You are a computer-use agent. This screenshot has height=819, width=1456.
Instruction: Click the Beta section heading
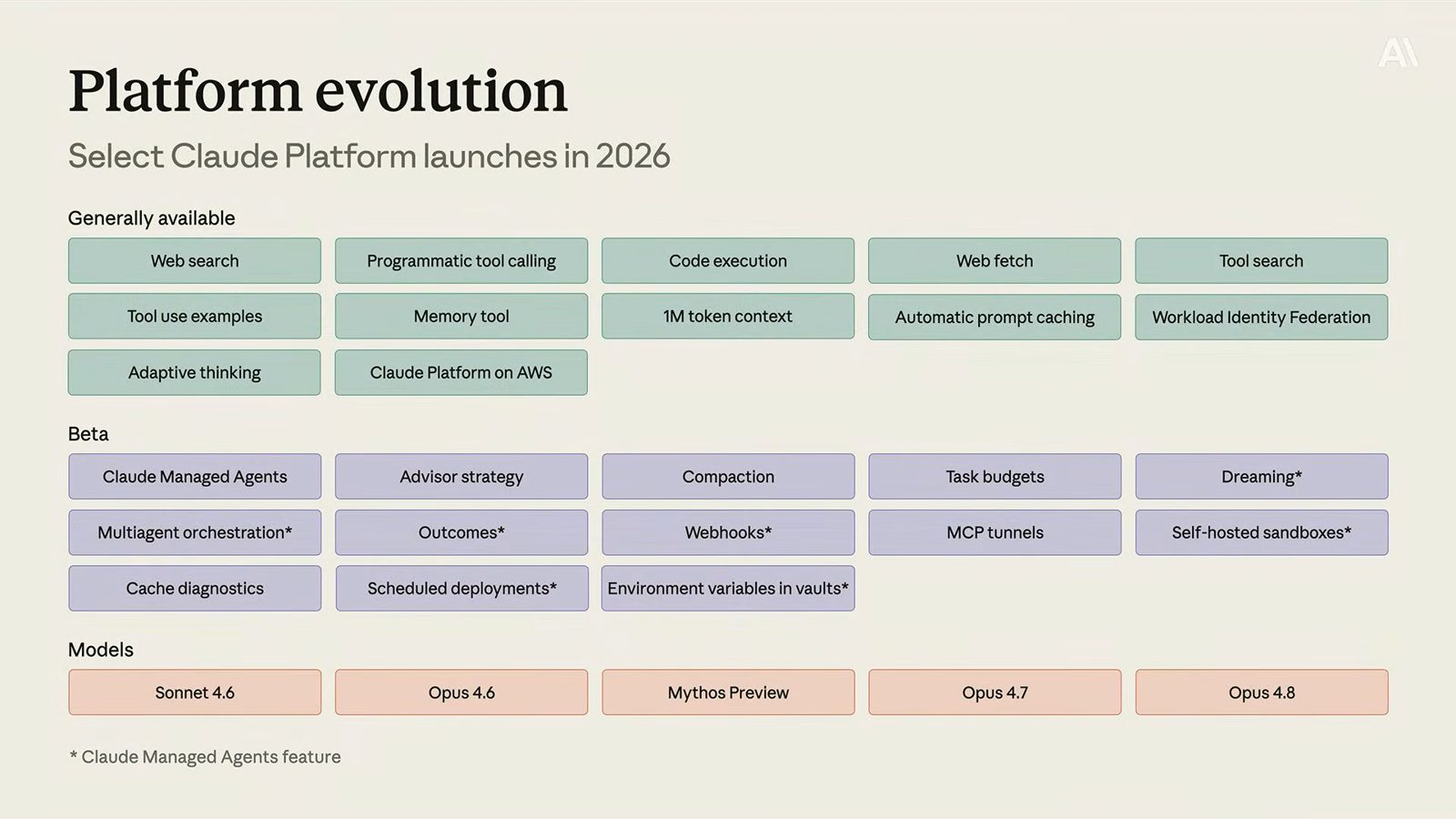[88, 434]
